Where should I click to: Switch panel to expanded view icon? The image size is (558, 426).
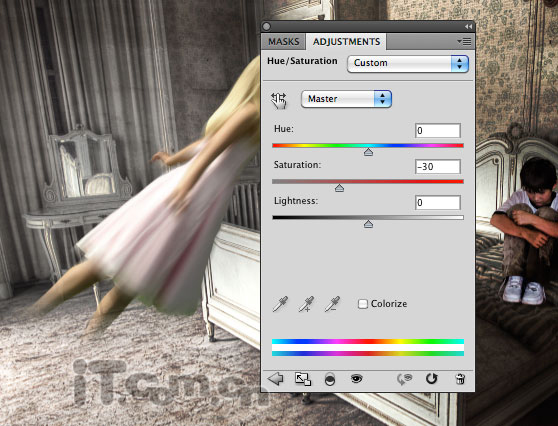pyautogui.click(x=303, y=379)
